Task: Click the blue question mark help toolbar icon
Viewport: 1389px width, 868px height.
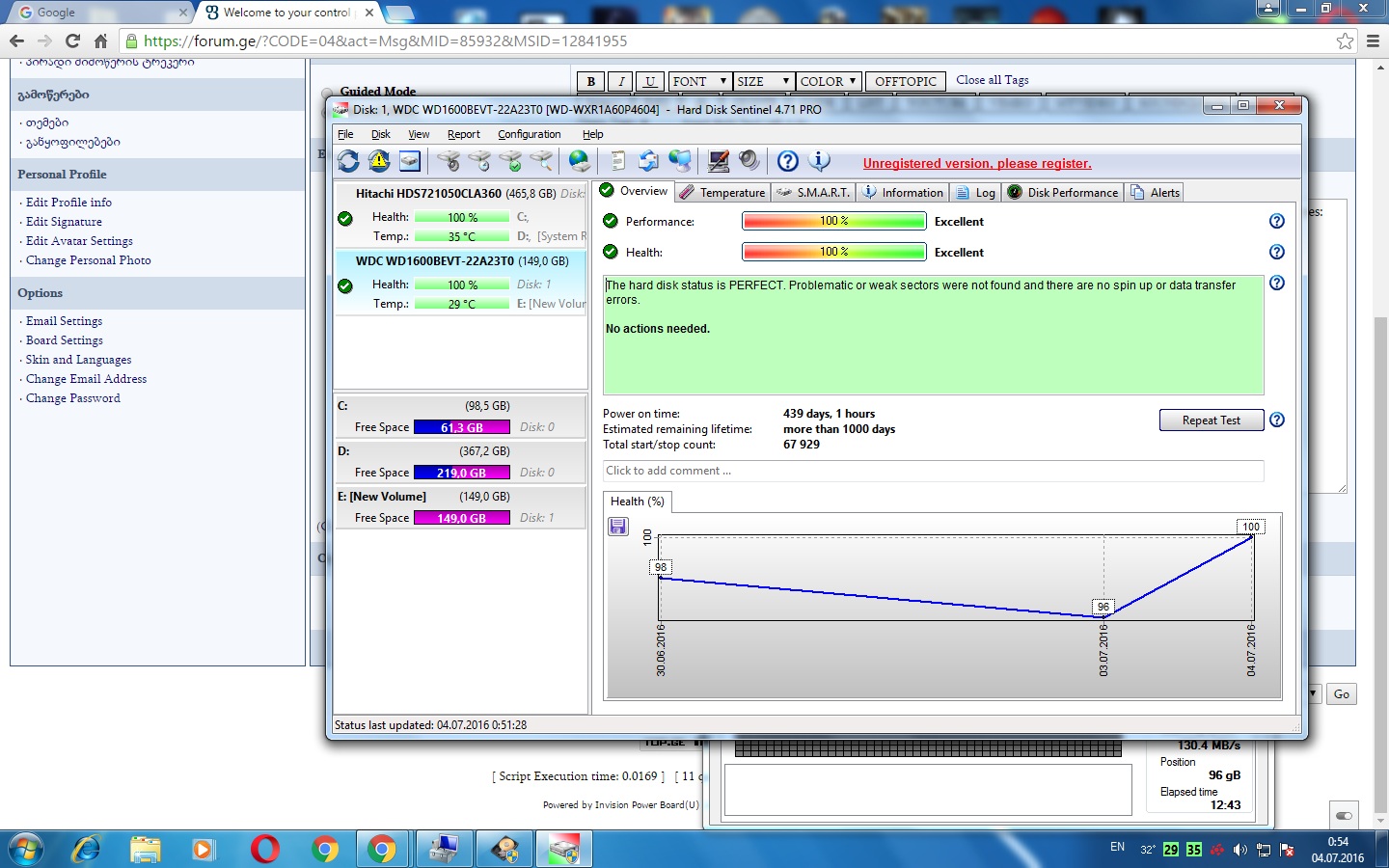Action: tap(788, 161)
